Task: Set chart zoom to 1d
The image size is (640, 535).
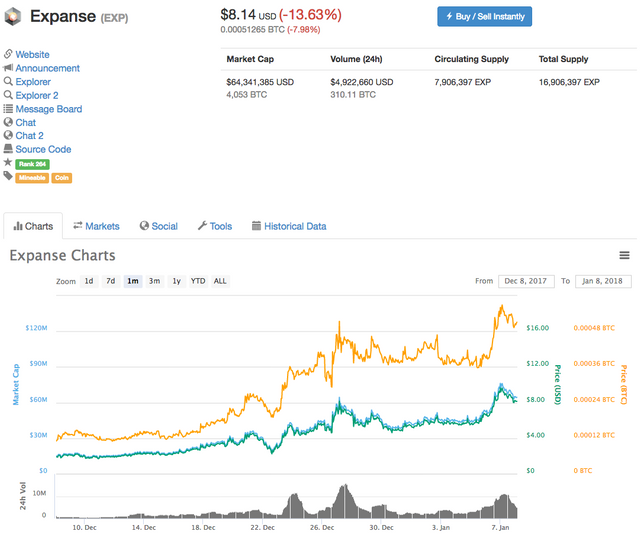Action: click(89, 281)
